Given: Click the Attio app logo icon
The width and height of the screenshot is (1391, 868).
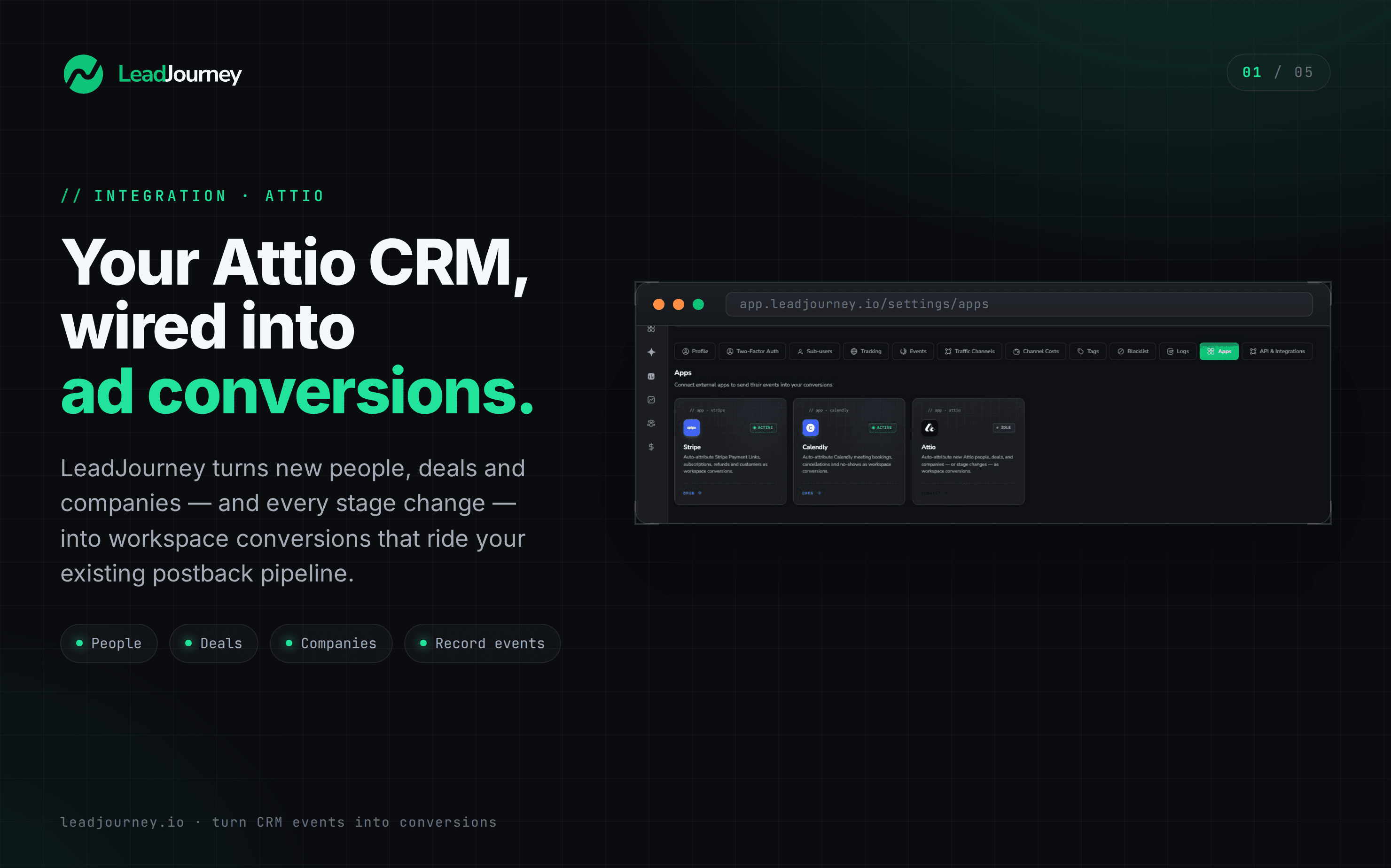Looking at the screenshot, I should pyautogui.click(x=930, y=428).
